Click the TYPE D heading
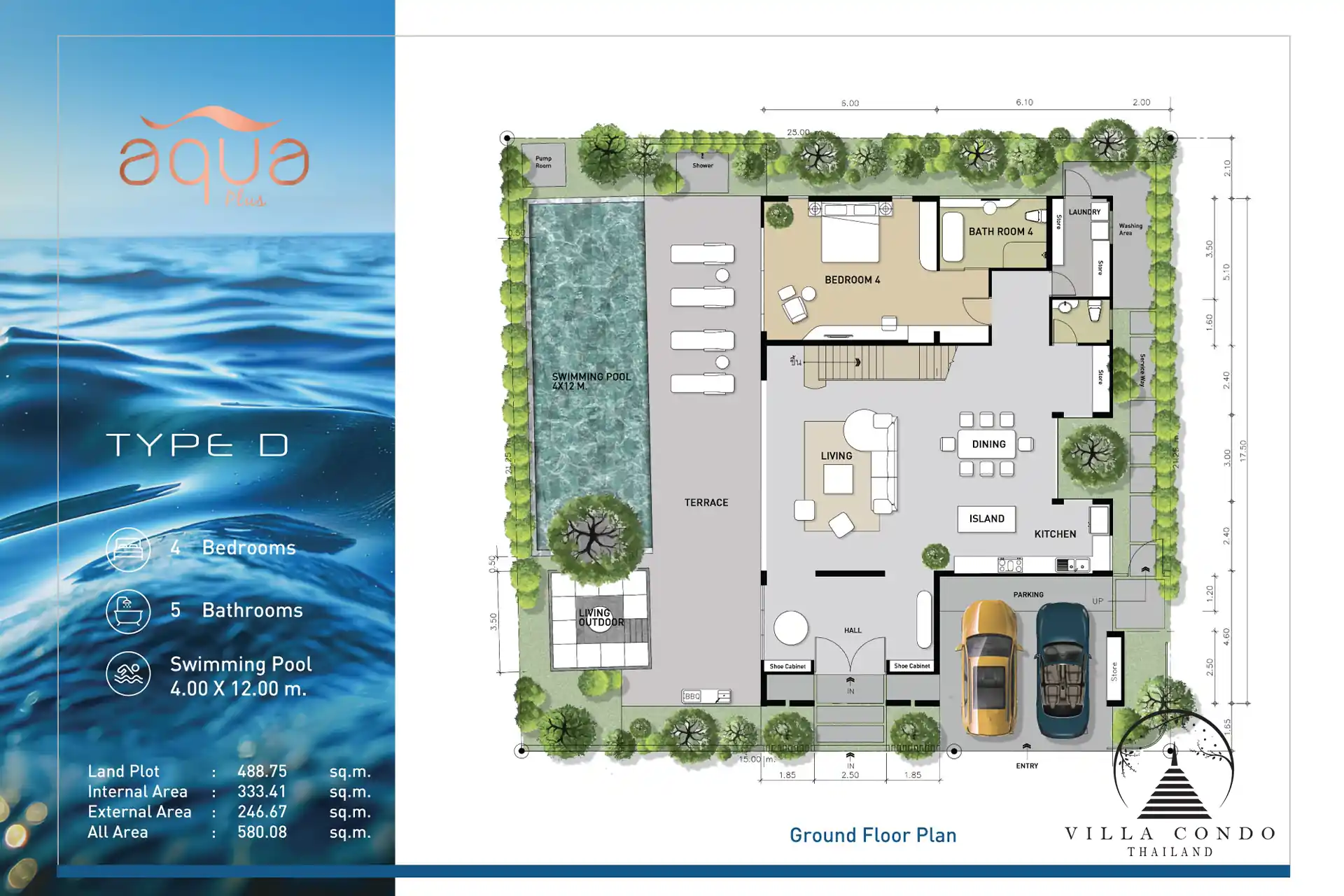This screenshot has height=896, width=1344. (x=197, y=445)
